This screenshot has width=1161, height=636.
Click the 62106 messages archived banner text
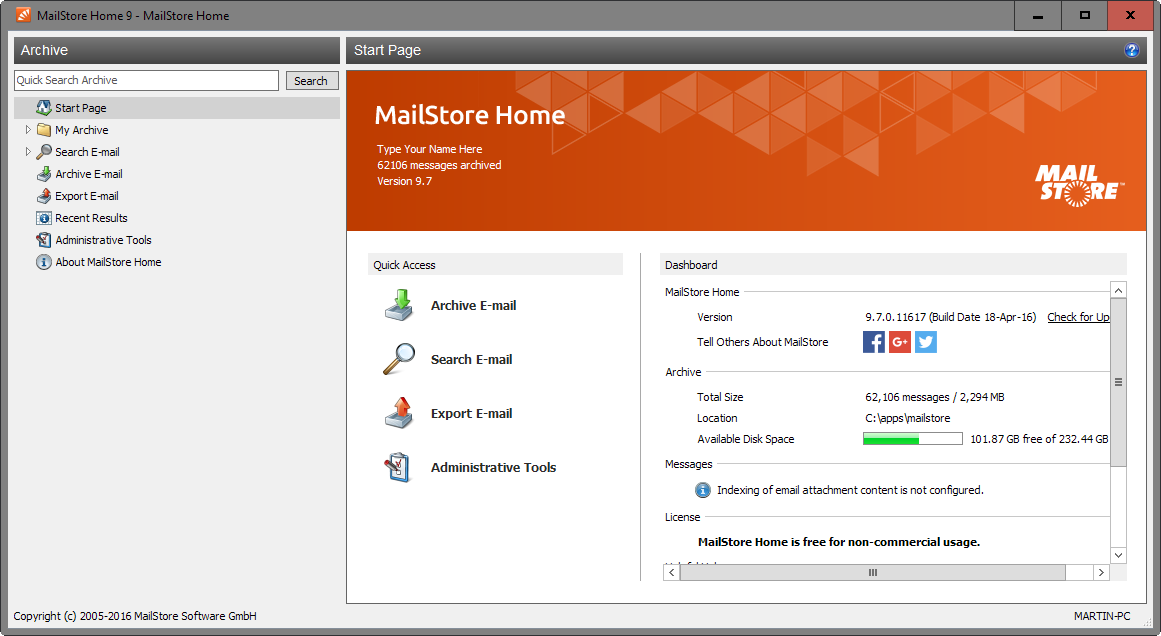(x=439, y=165)
